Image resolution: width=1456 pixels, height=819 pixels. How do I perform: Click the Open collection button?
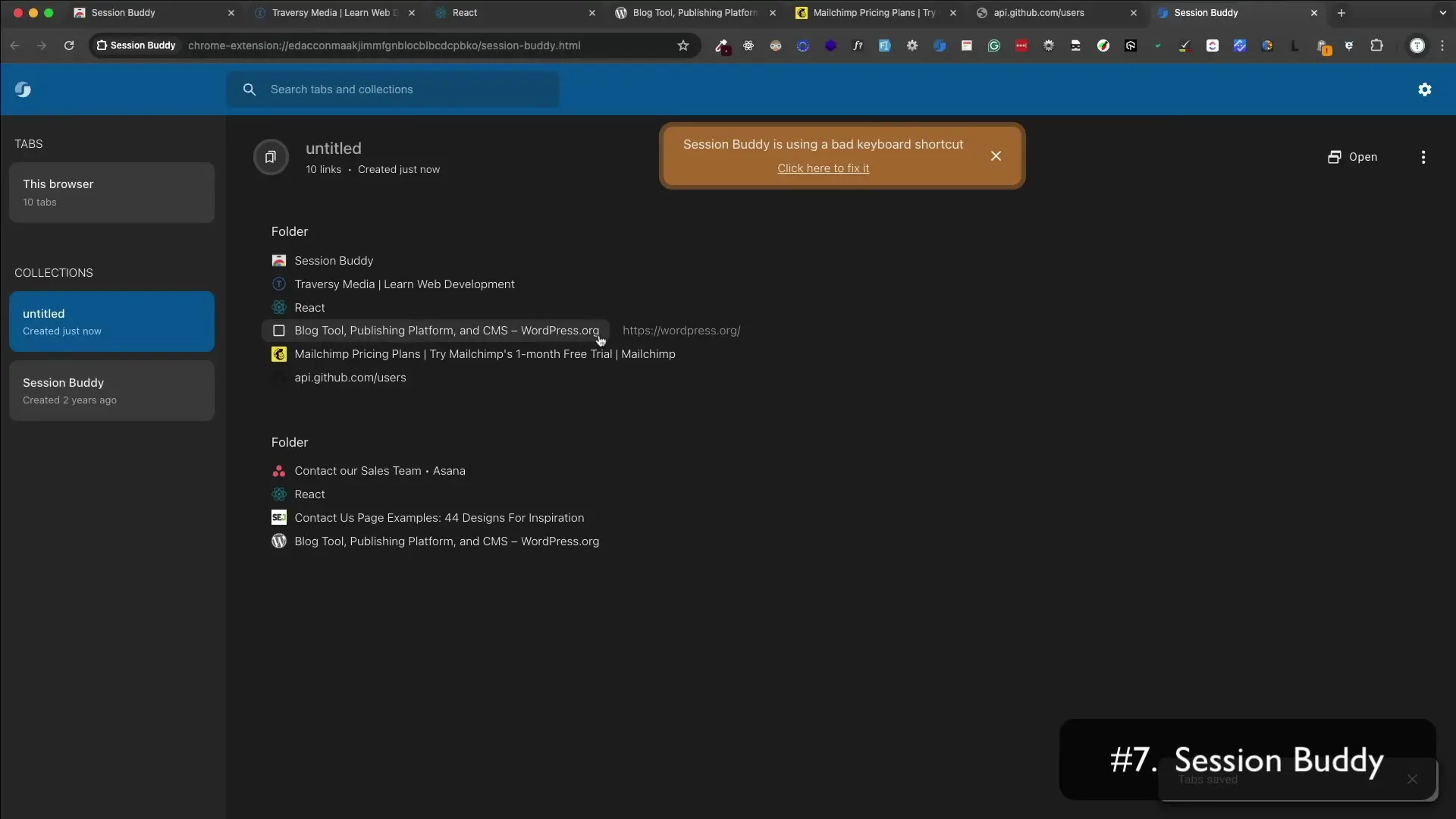click(1352, 157)
